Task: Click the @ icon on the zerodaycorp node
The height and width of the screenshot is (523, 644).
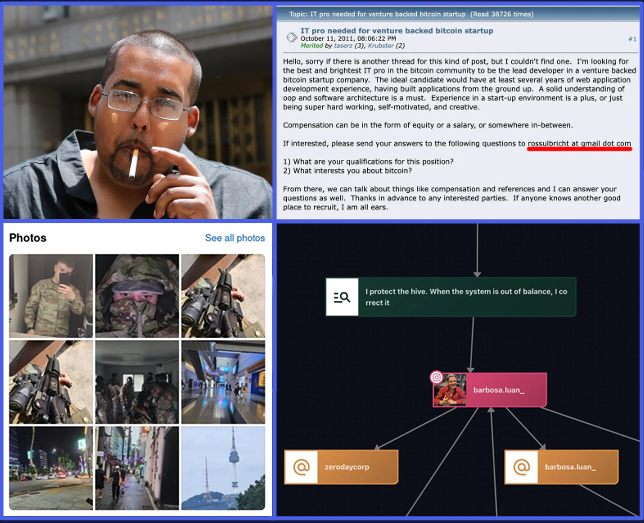Action: [301, 466]
